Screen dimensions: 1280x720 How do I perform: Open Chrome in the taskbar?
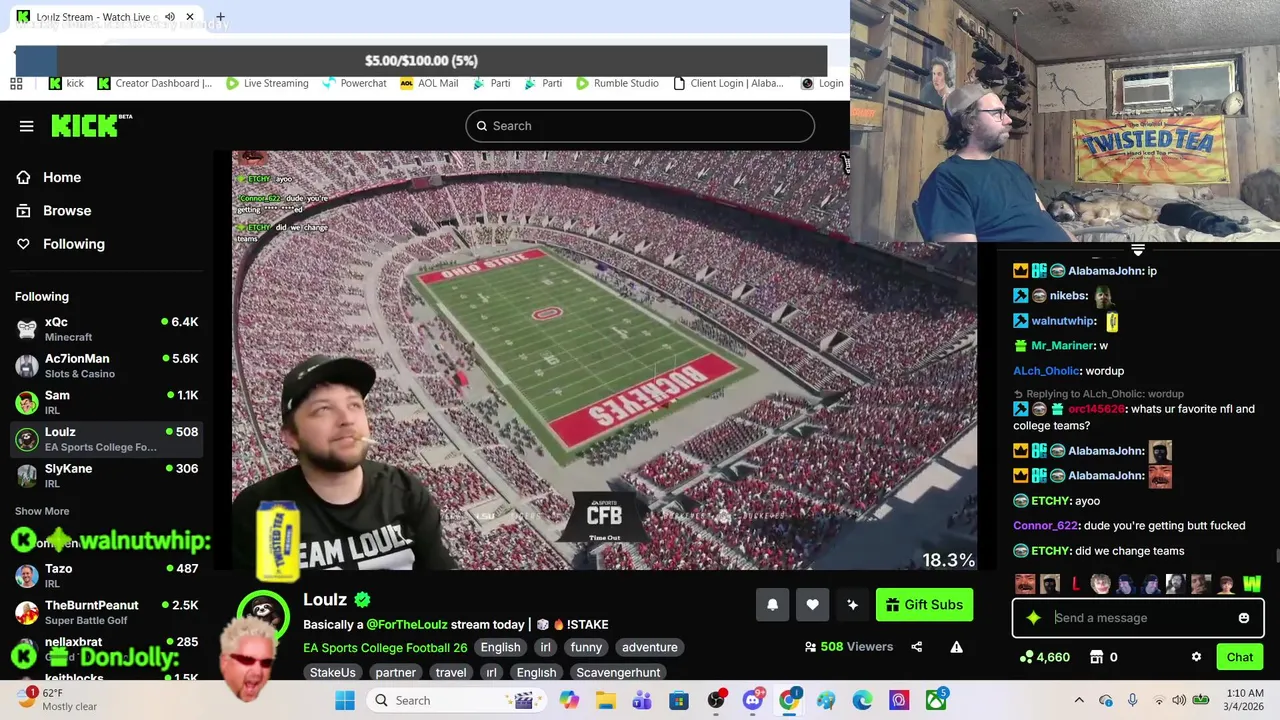click(x=790, y=700)
